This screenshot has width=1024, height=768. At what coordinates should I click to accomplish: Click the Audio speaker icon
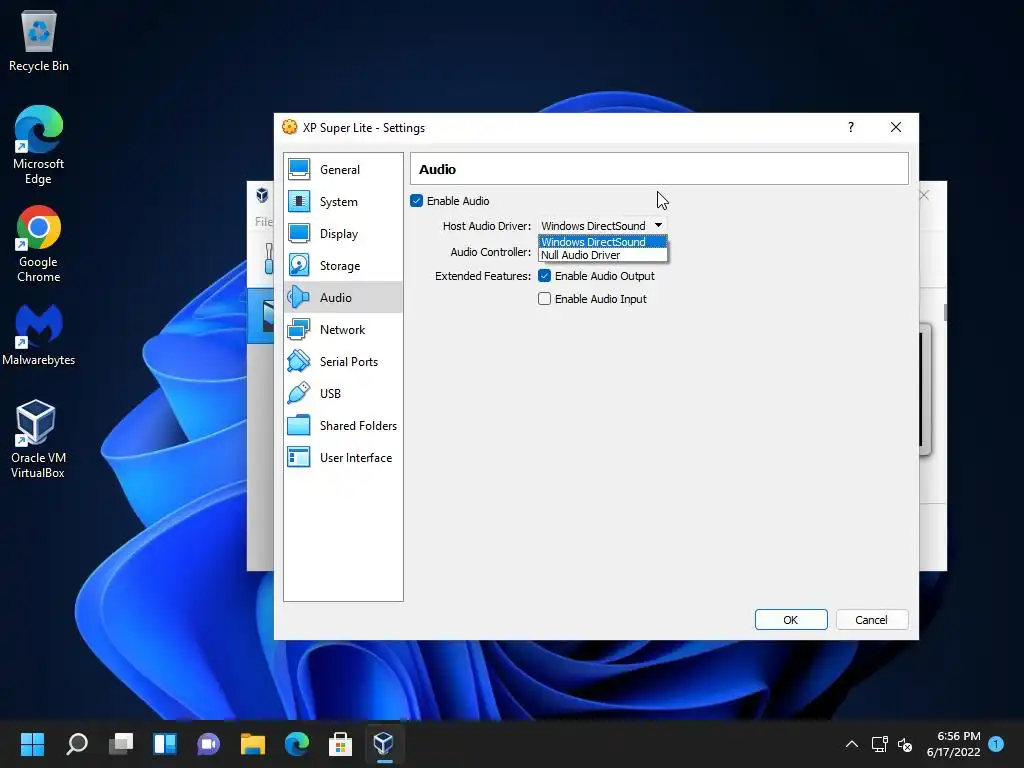click(299, 297)
